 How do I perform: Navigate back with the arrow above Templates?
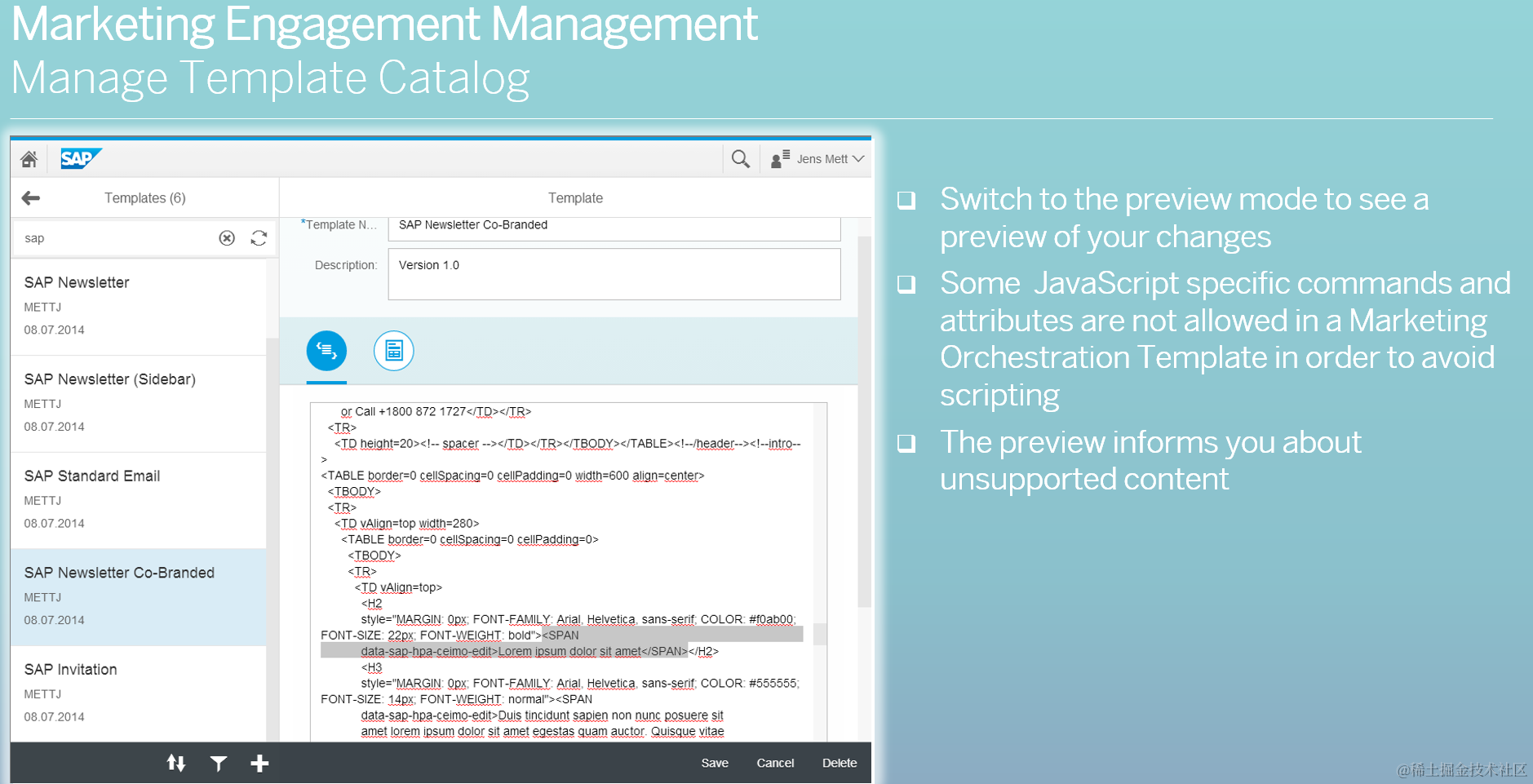point(30,197)
